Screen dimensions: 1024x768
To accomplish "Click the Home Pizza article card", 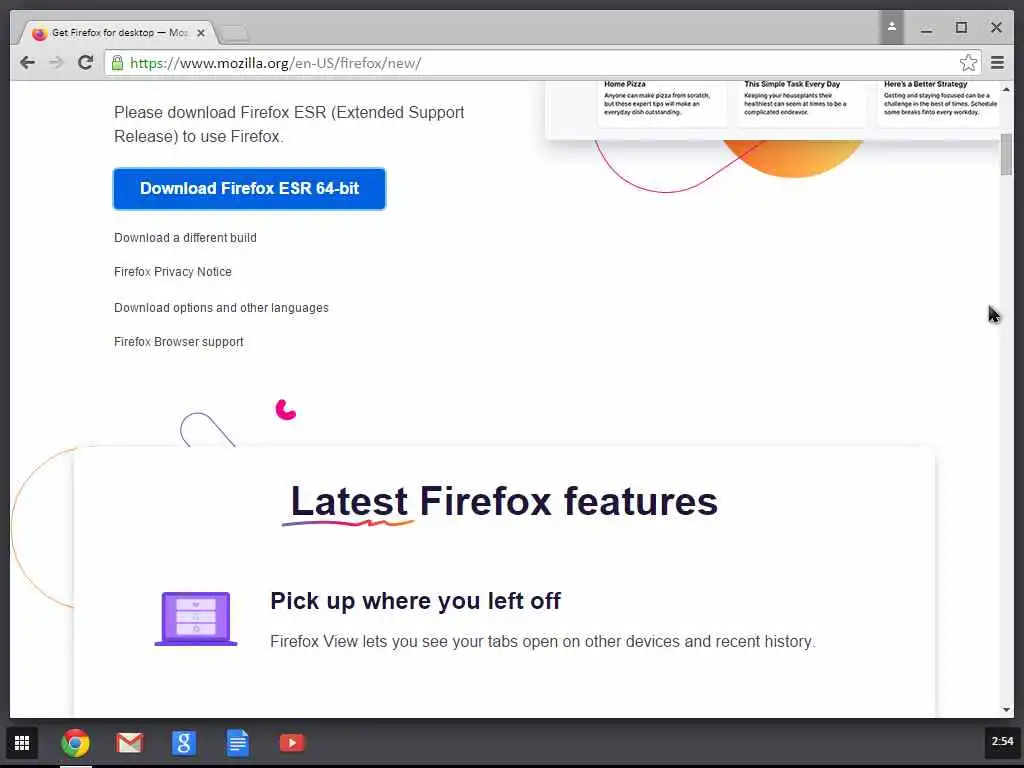I will (x=662, y=102).
